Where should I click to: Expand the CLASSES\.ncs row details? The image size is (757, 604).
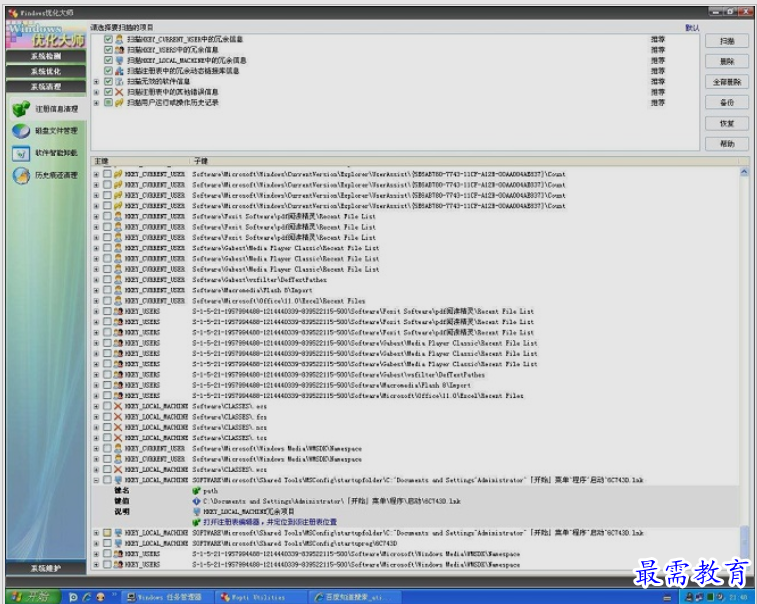(x=96, y=427)
